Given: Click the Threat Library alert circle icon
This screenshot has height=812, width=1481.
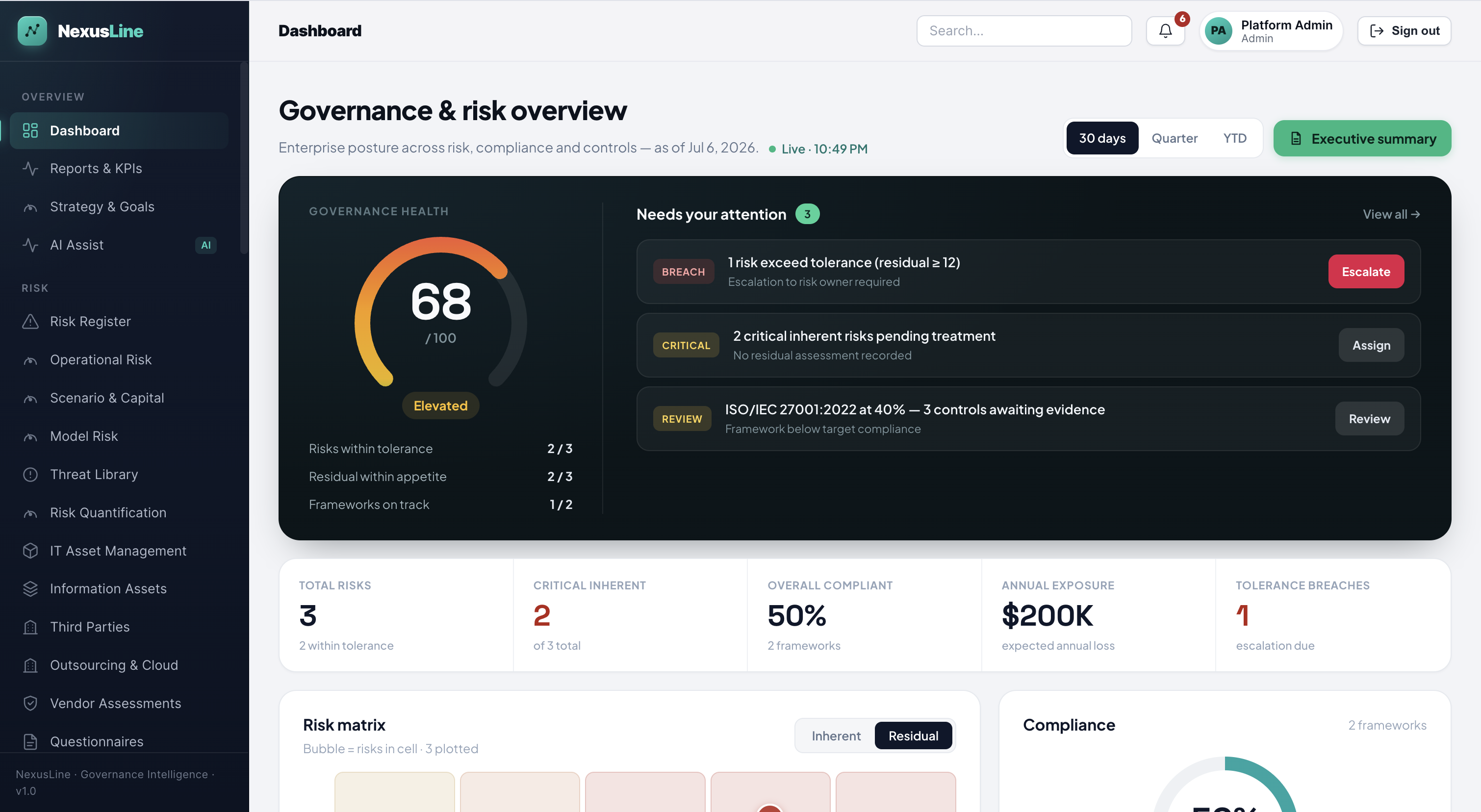Looking at the screenshot, I should pos(30,474).
